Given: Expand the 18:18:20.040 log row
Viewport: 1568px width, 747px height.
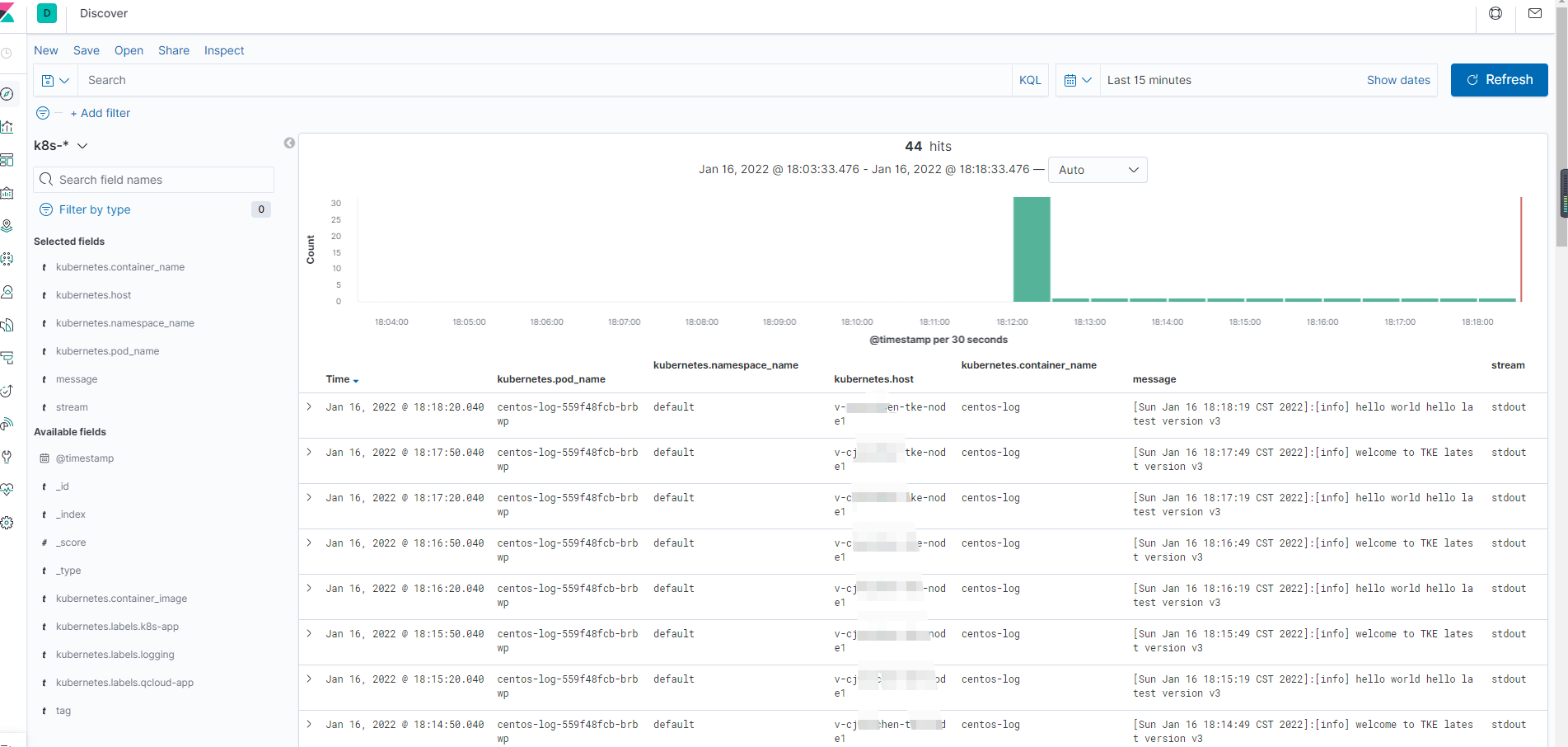Looking at the screenshot, I should click(x=309, y=406).
